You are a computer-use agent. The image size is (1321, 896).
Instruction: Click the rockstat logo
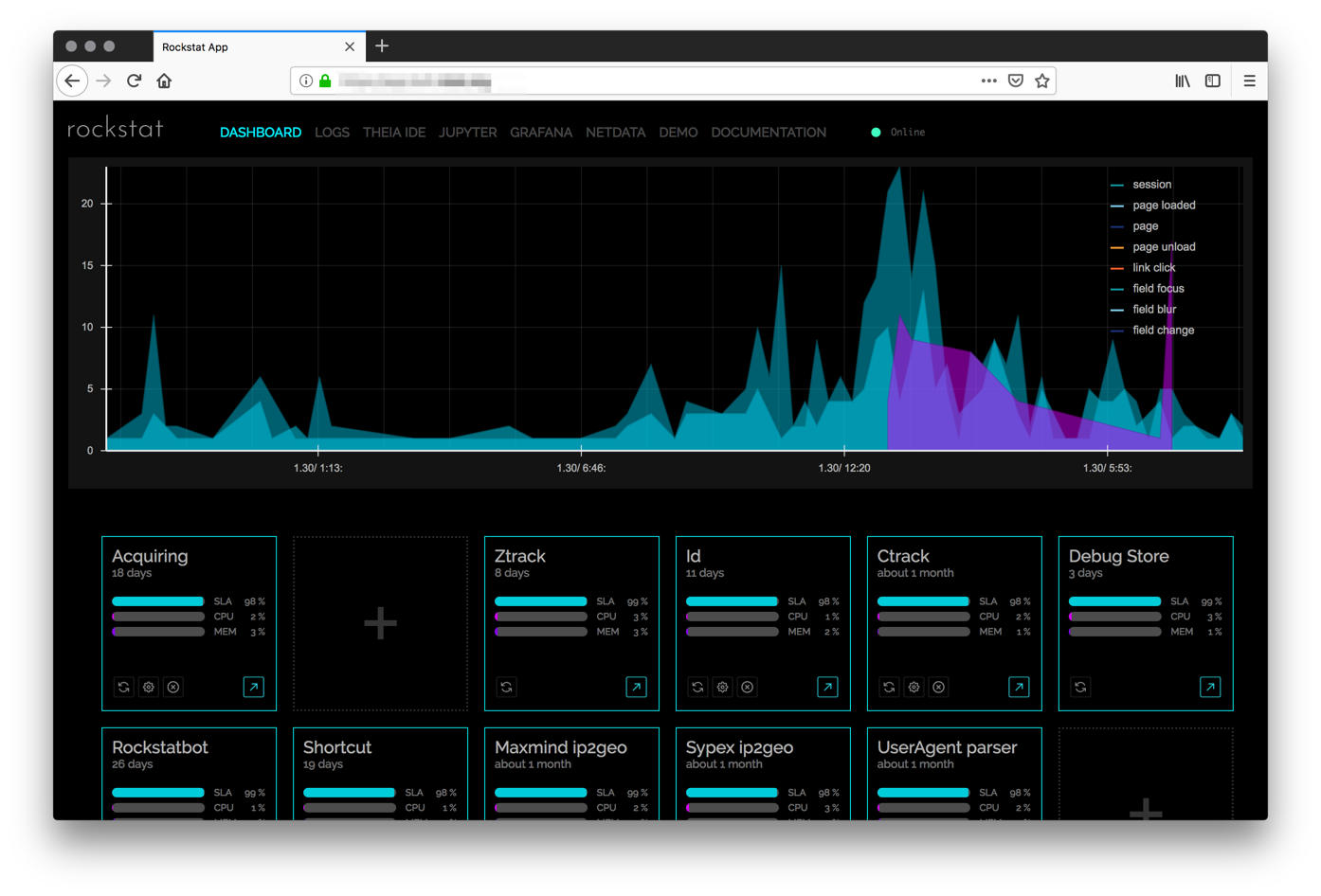click(116, 129)
